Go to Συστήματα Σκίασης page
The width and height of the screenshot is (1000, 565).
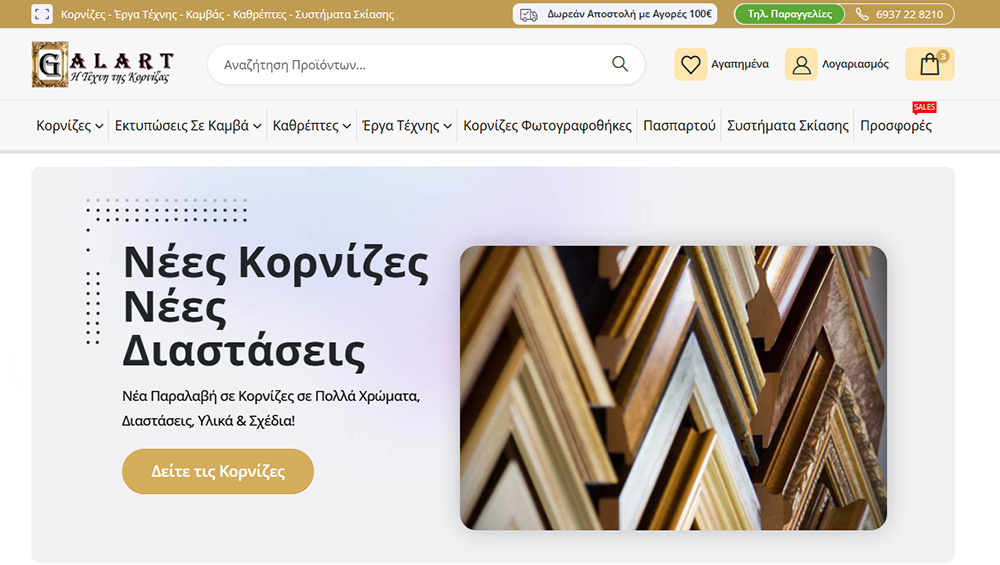pyautogui.click(x=787, y=126)
